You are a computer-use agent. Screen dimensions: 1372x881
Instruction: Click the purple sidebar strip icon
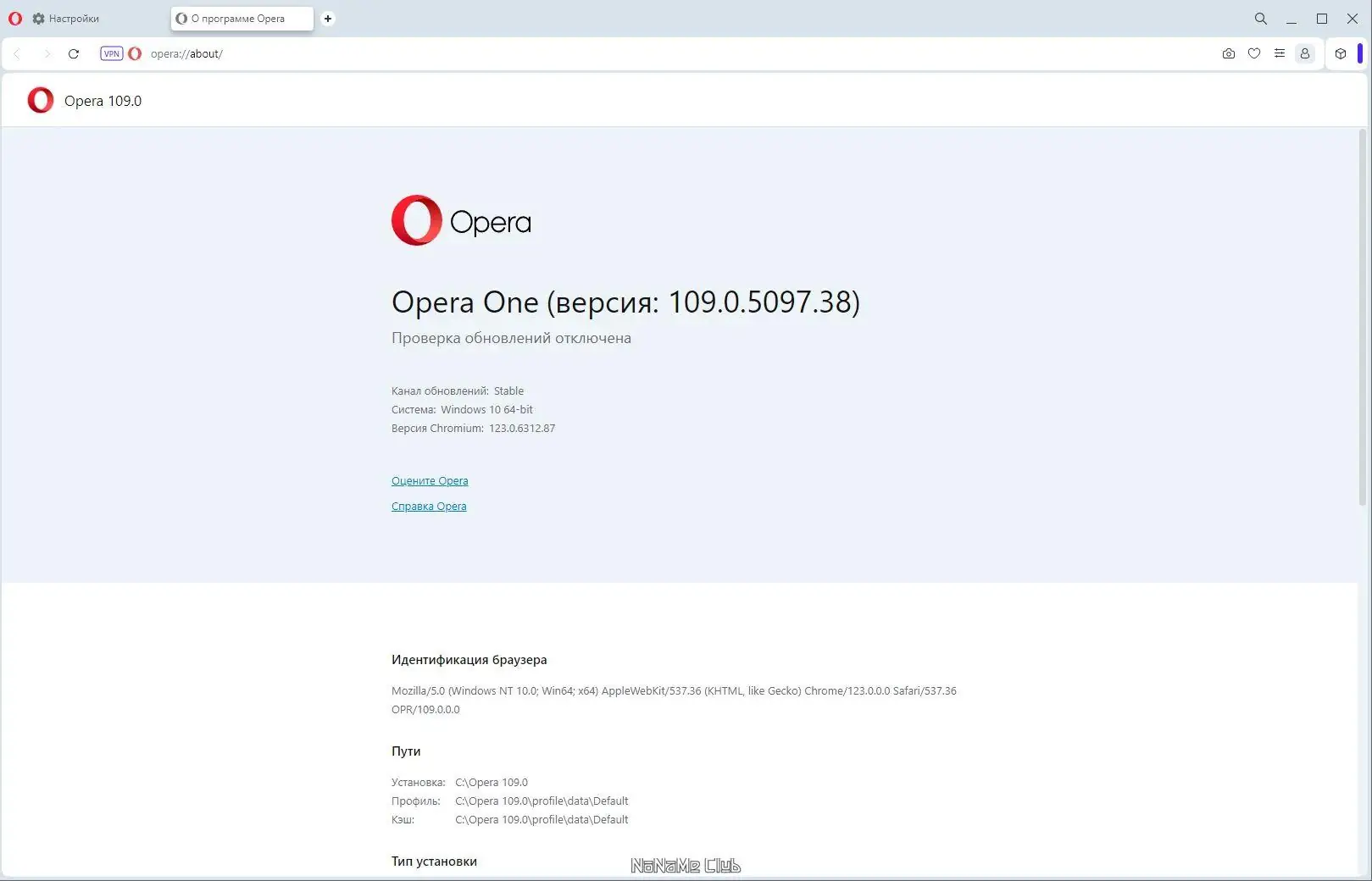click(1360, 53)
